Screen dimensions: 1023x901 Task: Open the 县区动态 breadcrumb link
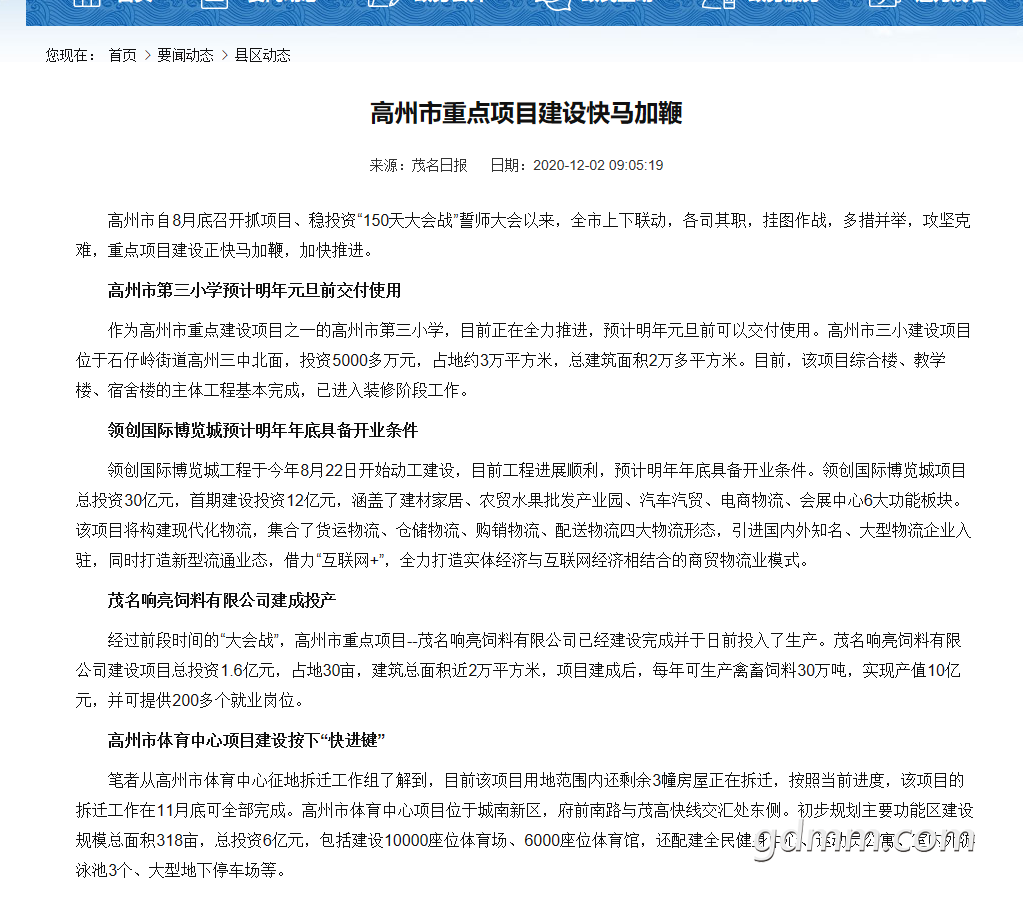click(x=262, y=55)
